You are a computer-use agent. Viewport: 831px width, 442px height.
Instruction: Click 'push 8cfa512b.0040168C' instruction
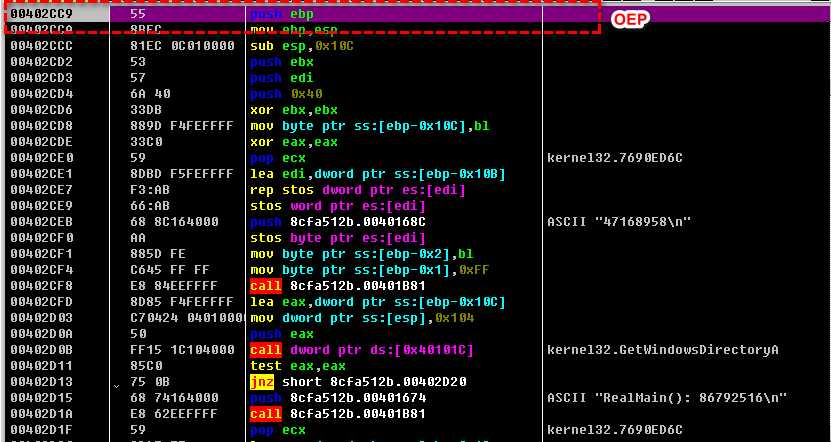coord(338,222)
